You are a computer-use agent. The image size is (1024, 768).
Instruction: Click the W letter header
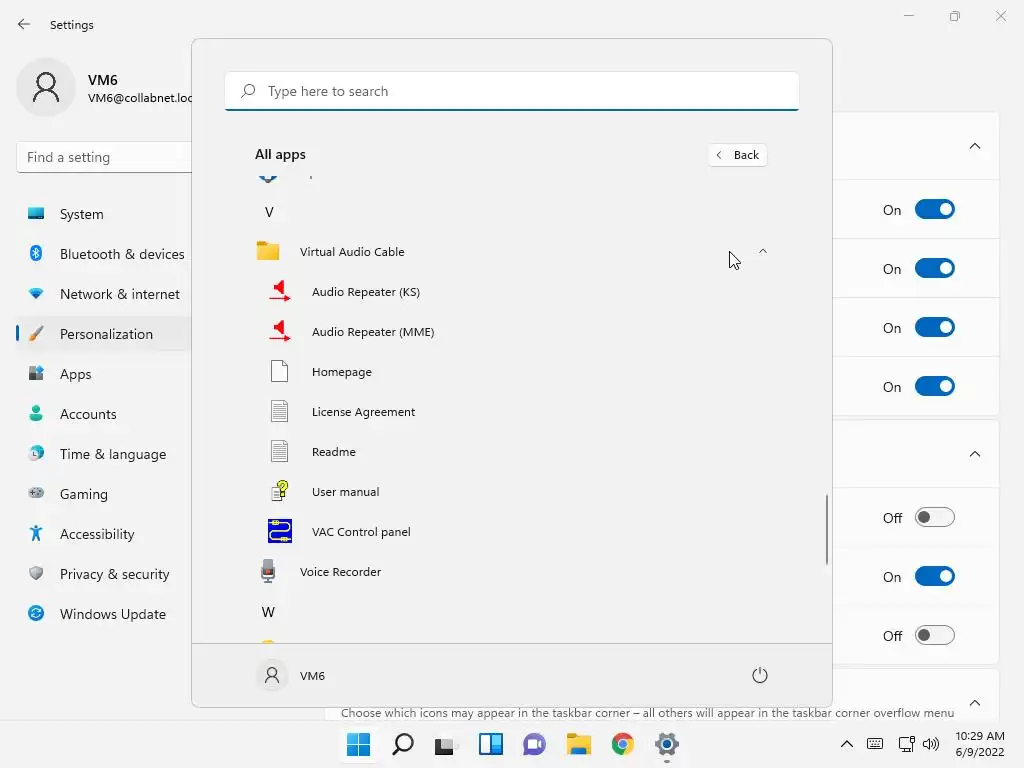[x=268, y=612]
